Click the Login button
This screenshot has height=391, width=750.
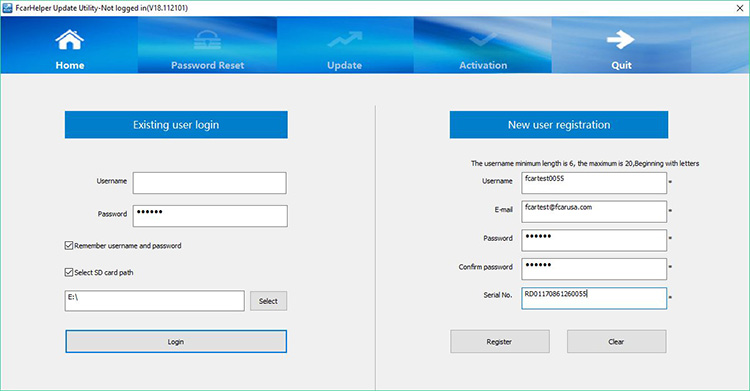pyautogui.click(x=176, y=341)
